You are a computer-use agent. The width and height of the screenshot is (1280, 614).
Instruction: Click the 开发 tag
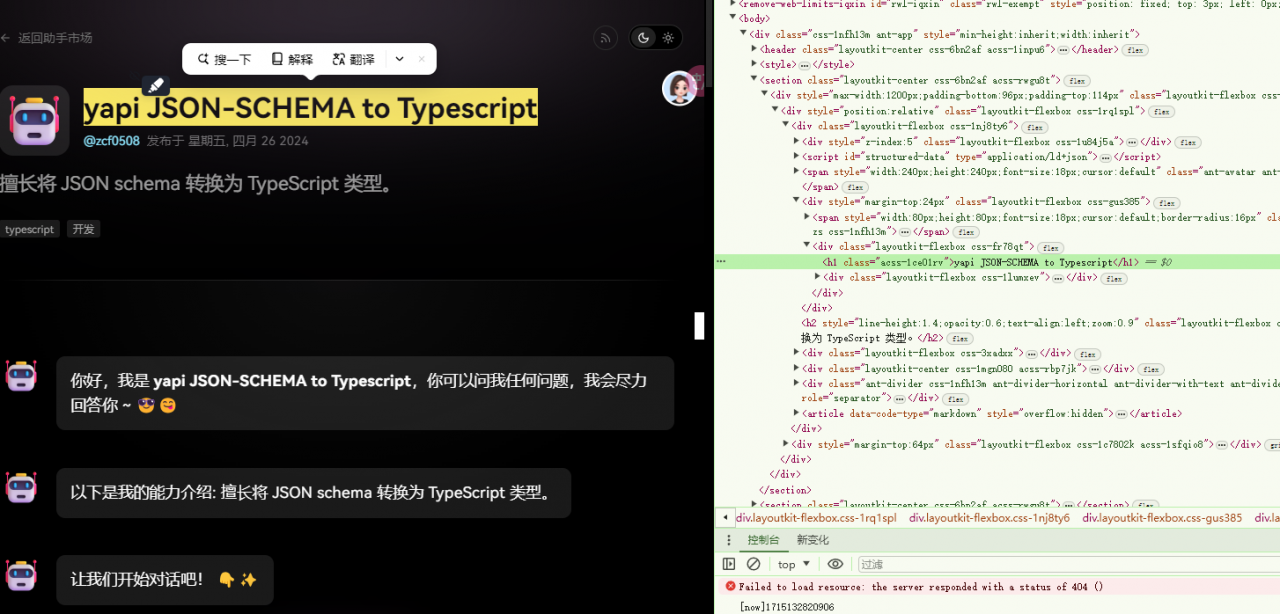click(84, 229)
